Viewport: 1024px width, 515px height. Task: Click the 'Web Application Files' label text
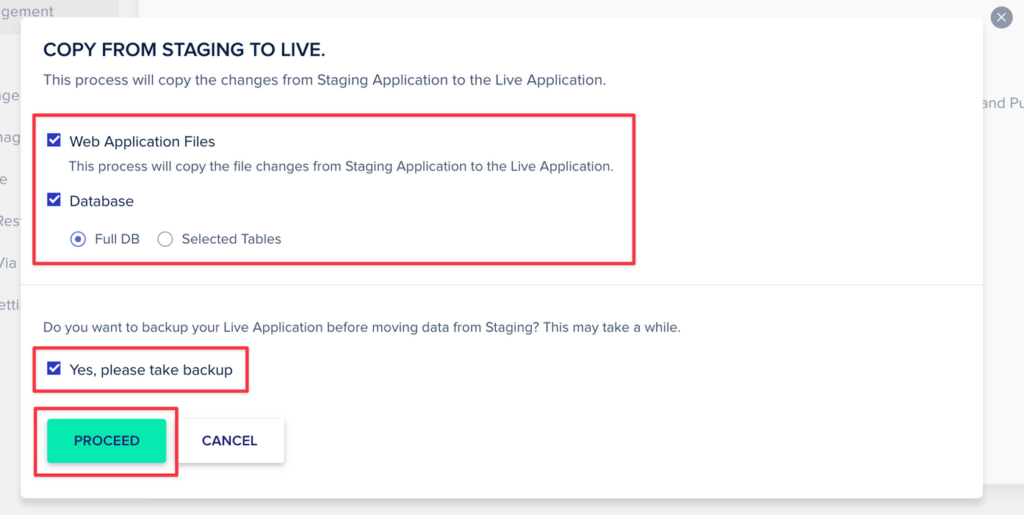coord(142,141)
